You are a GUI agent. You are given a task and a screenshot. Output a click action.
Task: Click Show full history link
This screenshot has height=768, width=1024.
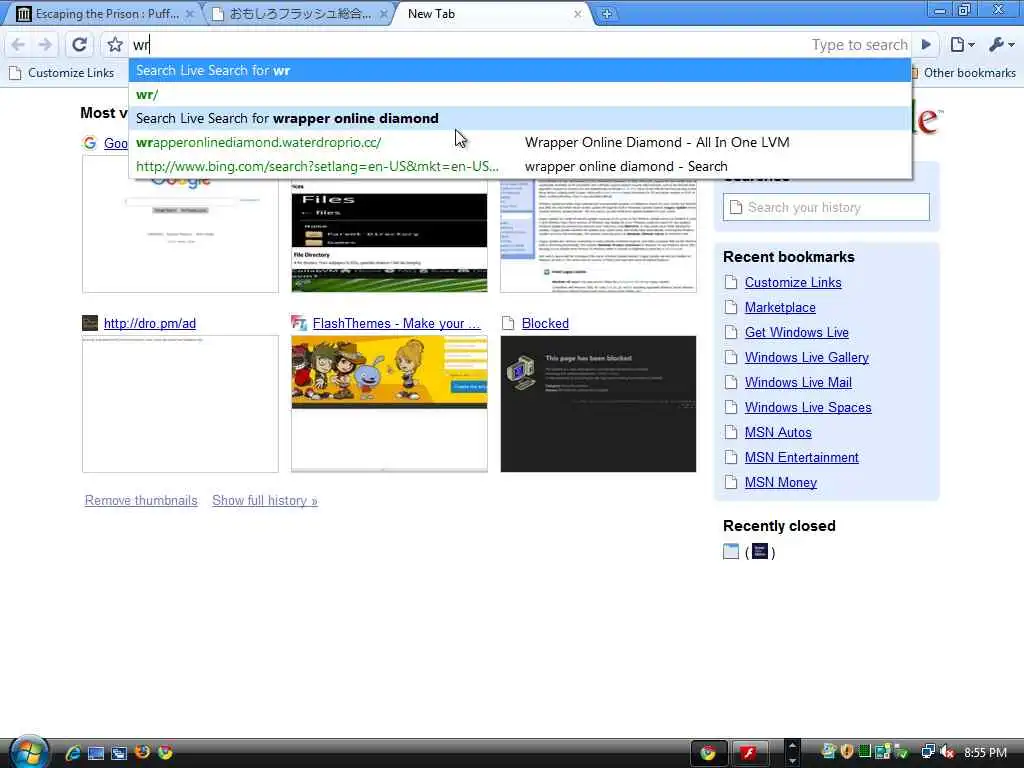264,500
